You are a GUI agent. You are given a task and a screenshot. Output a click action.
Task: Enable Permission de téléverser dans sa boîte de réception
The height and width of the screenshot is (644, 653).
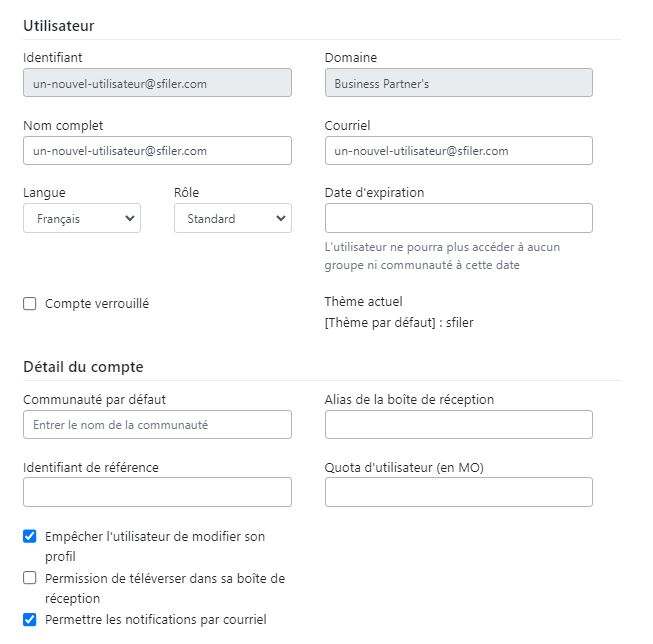tap(30, 578)
